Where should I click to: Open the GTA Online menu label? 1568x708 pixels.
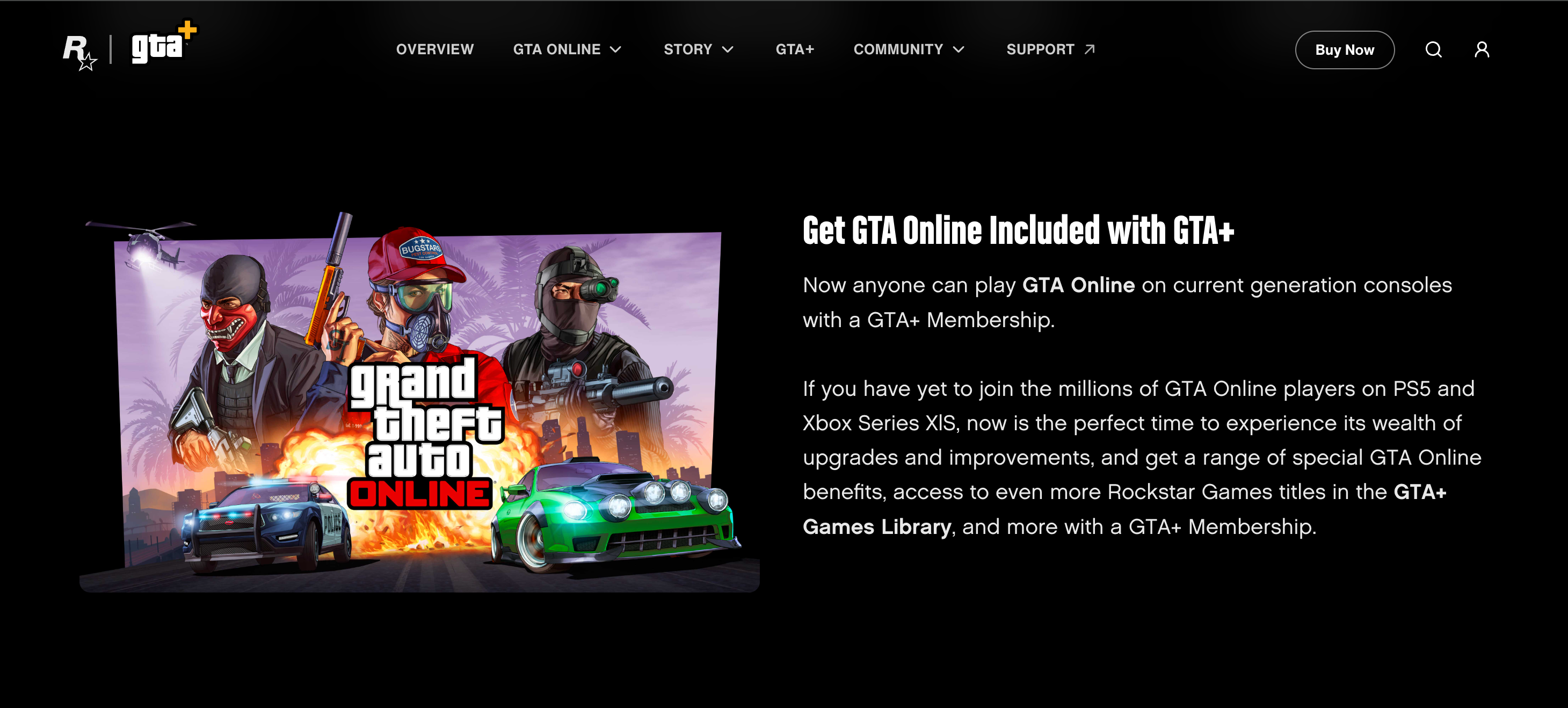(x=556, y=49)
